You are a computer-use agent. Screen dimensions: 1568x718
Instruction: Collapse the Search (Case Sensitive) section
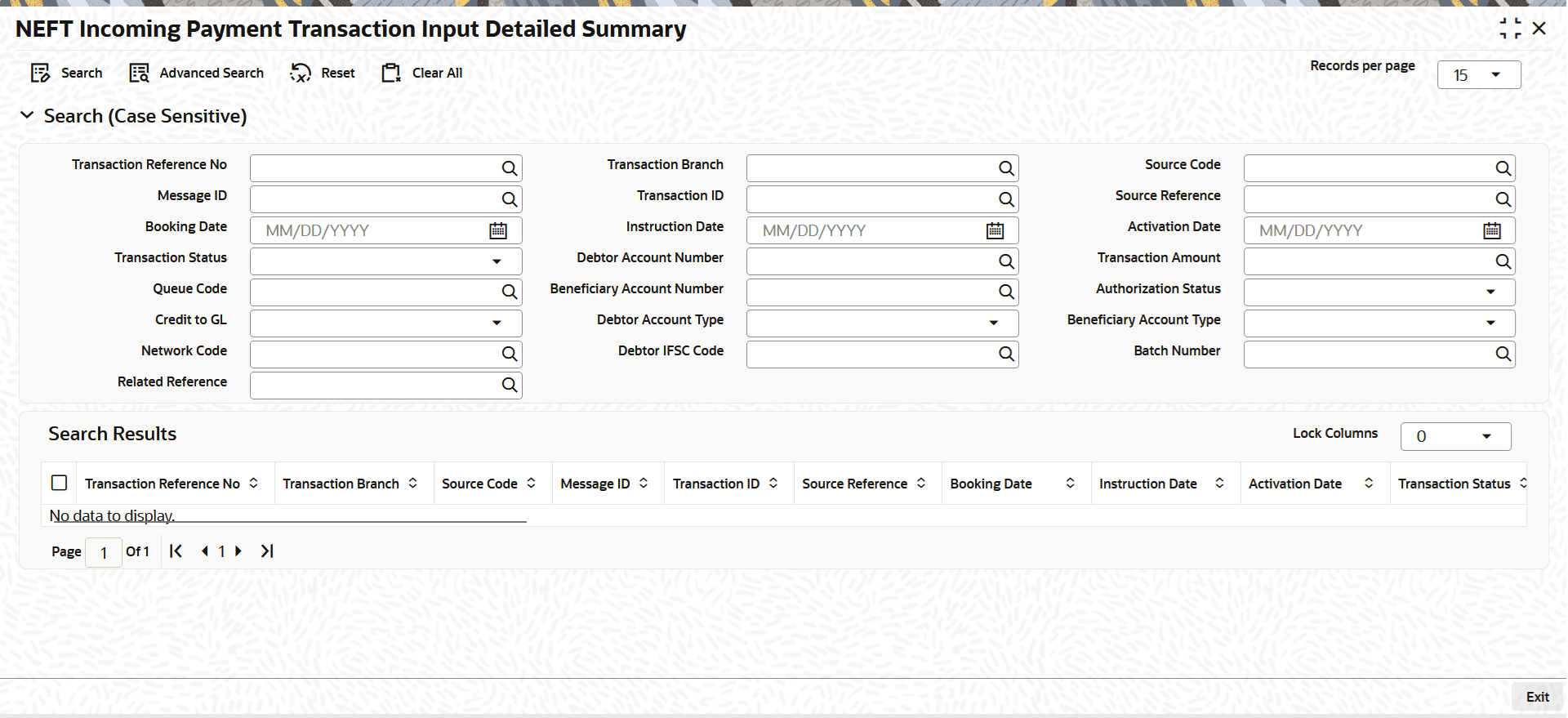[27, 116]
